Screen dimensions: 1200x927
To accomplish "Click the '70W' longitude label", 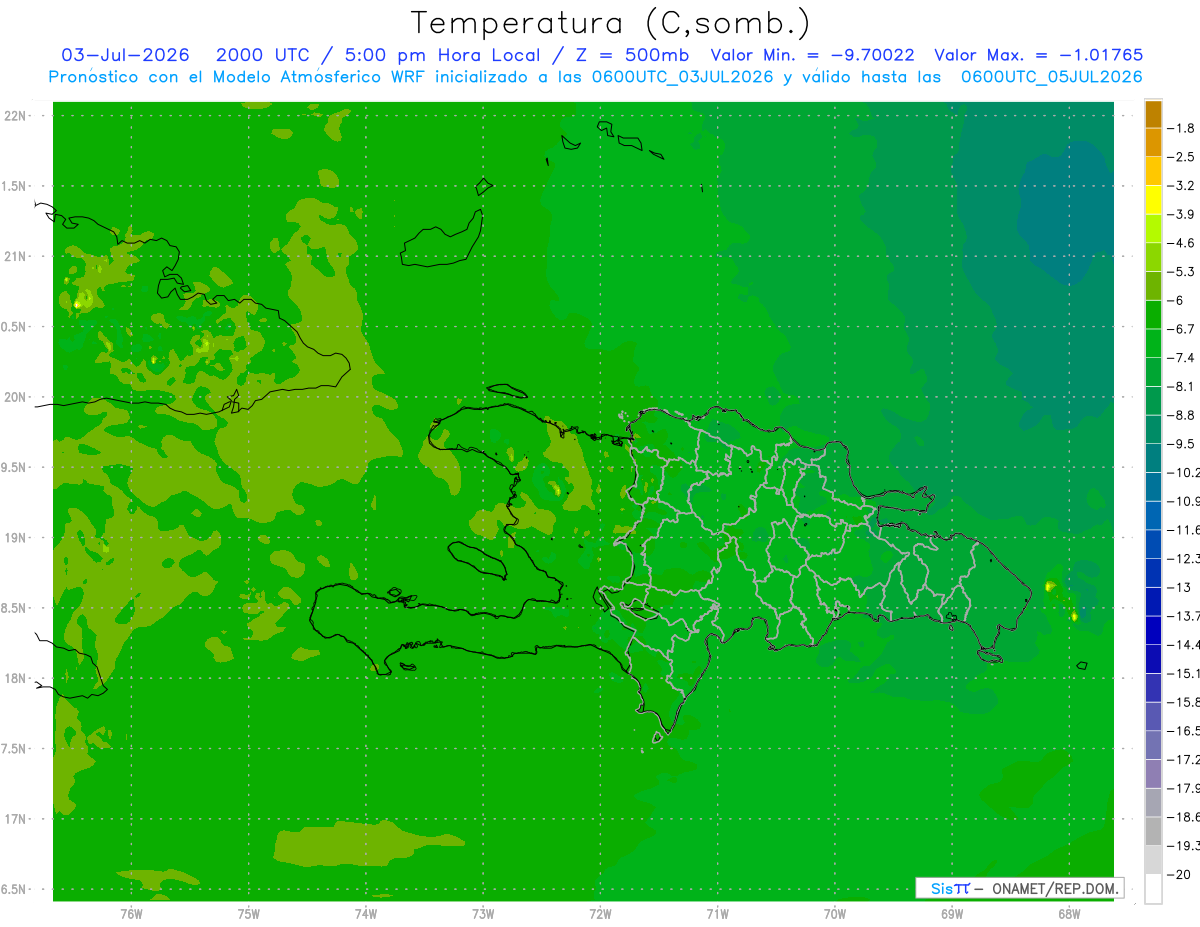I will pyautogui.click(x=835, y=914).
